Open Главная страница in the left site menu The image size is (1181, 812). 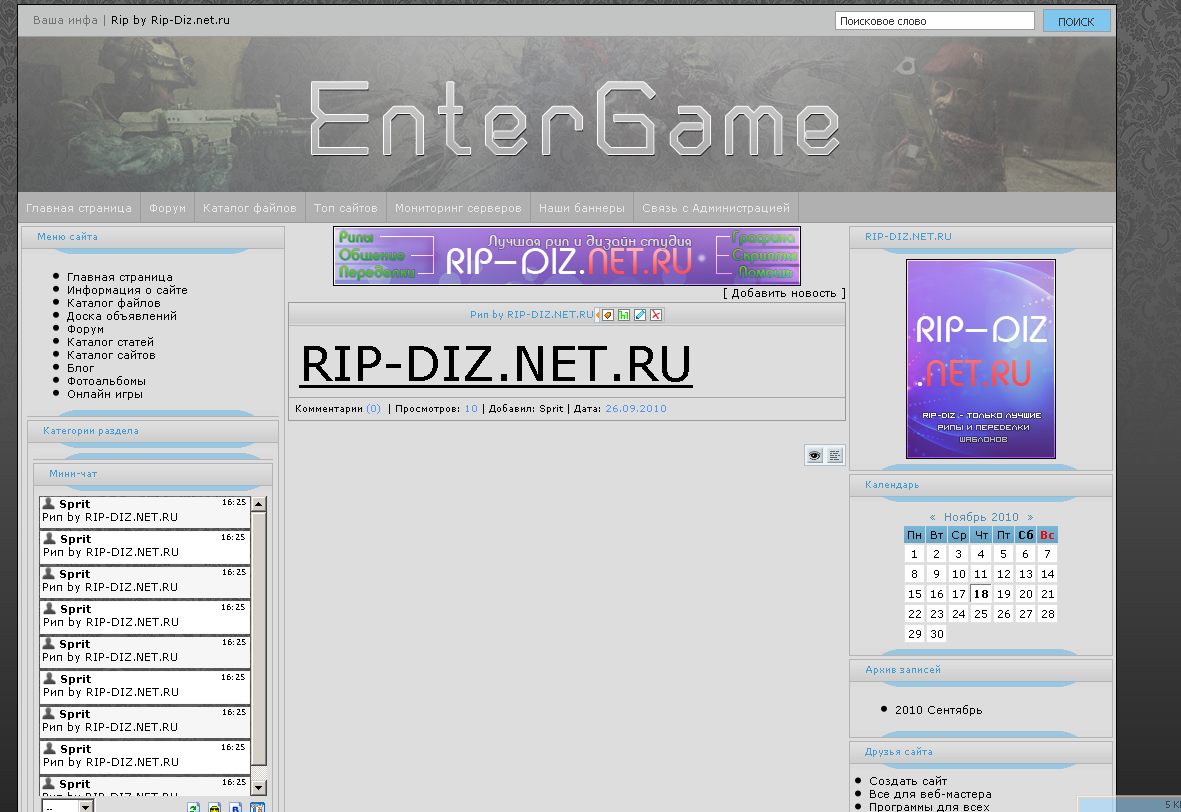tap(120, 277)
